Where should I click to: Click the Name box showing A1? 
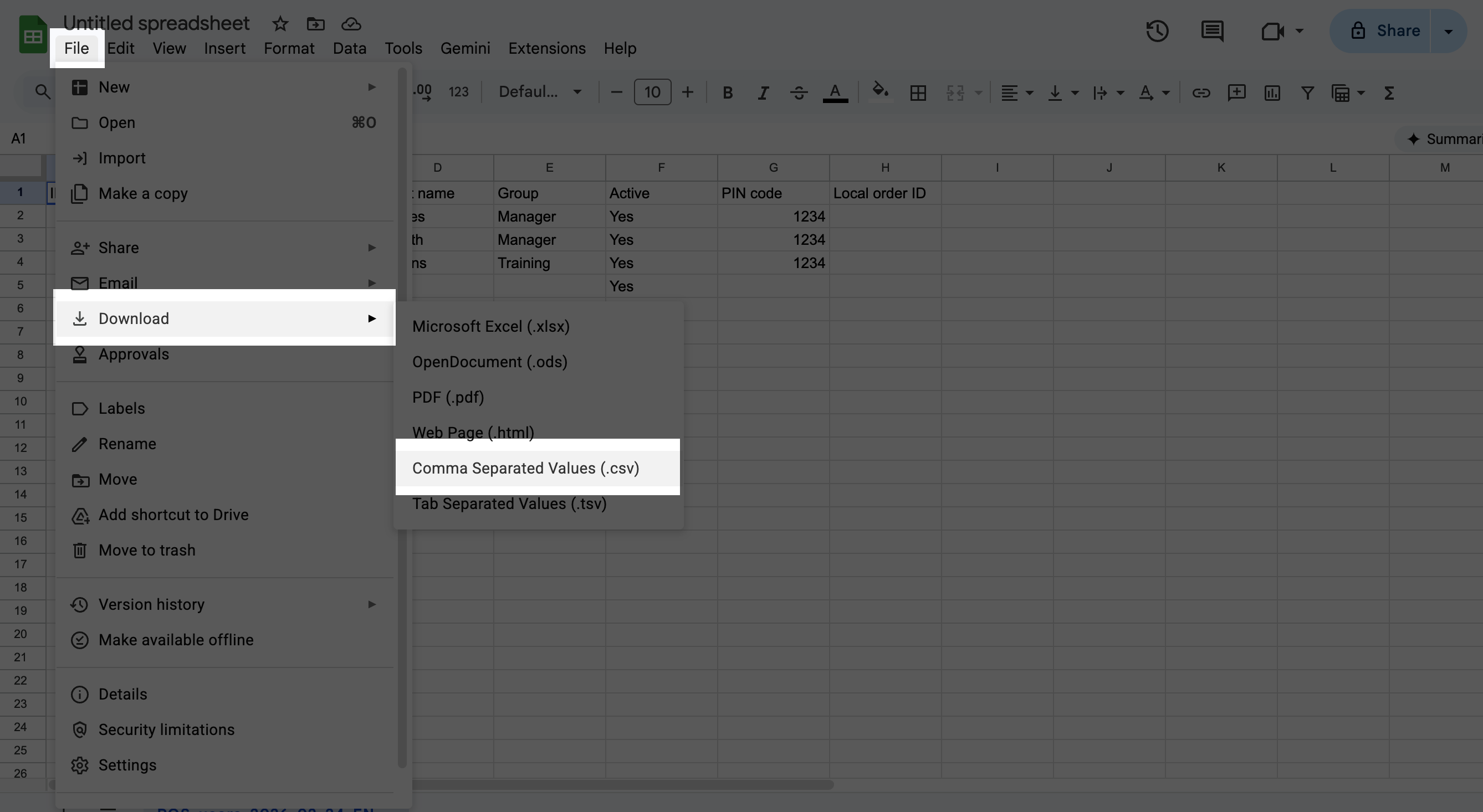[19, 138]
